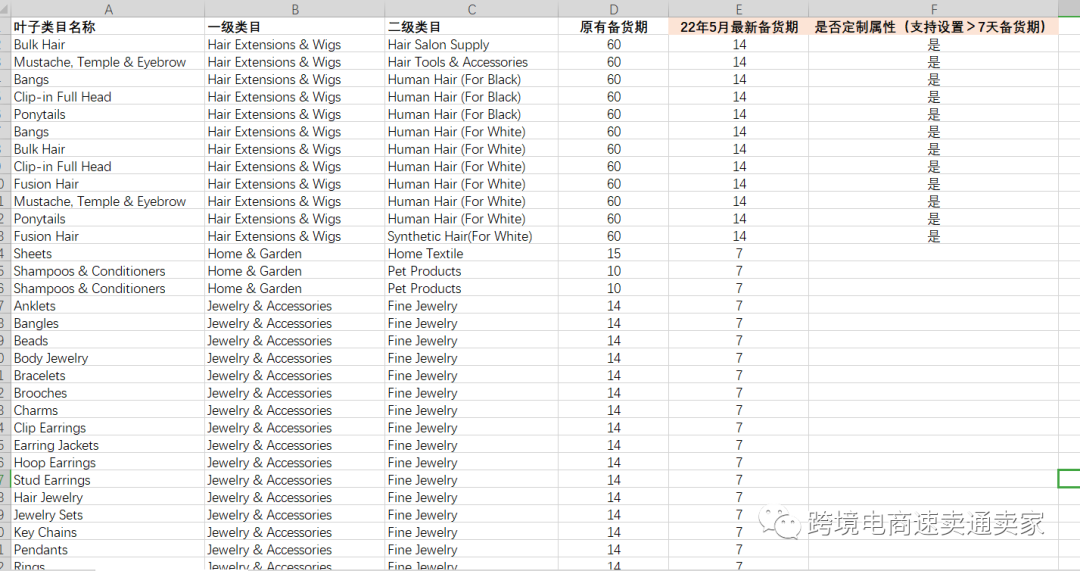Screen dimensions: 1080x571
Task: Select the Anklets cell
Action: pyautogui.click(x=108, y=306)
